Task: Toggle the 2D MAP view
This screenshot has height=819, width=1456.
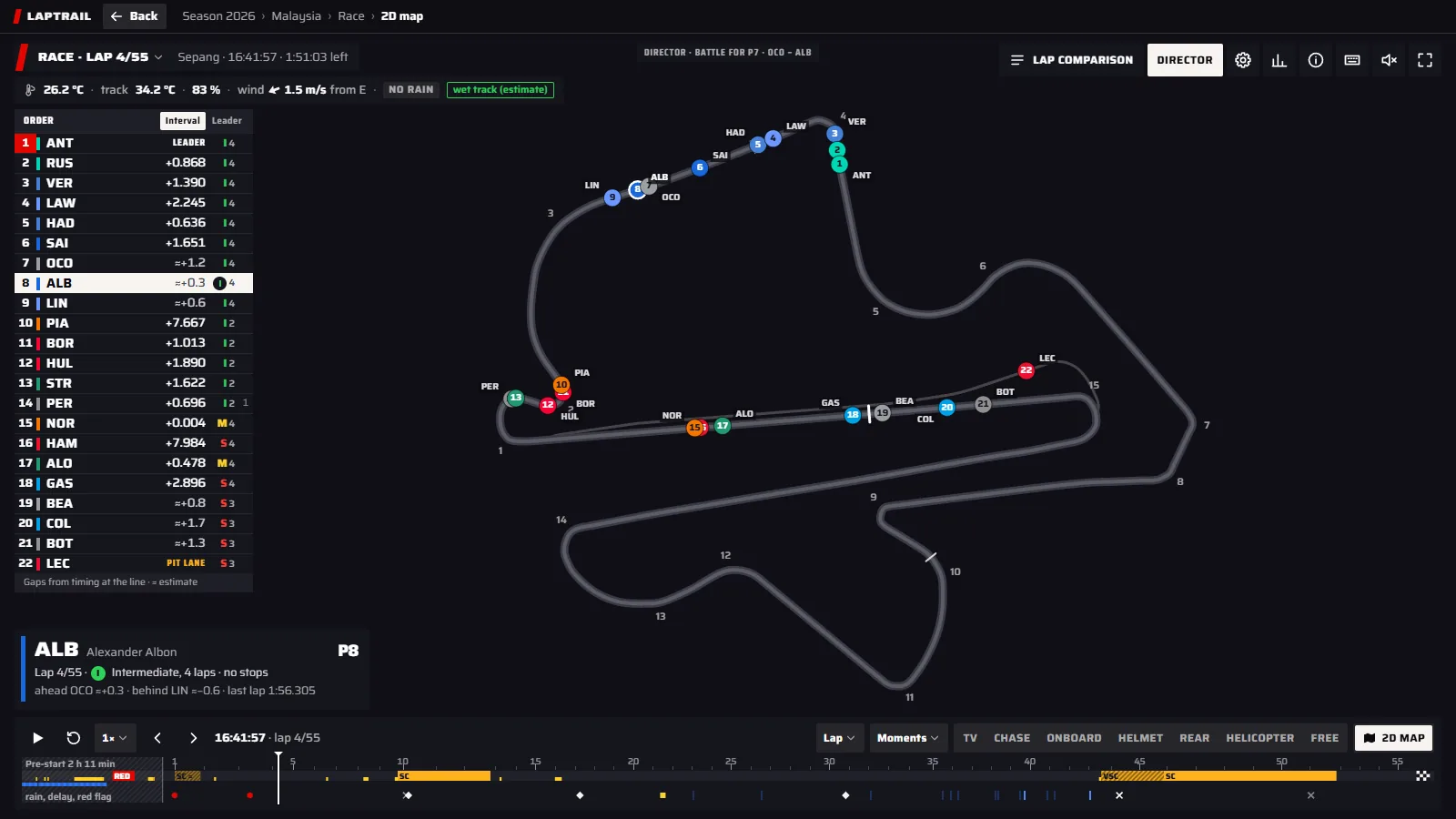Action: point(1394,738)
